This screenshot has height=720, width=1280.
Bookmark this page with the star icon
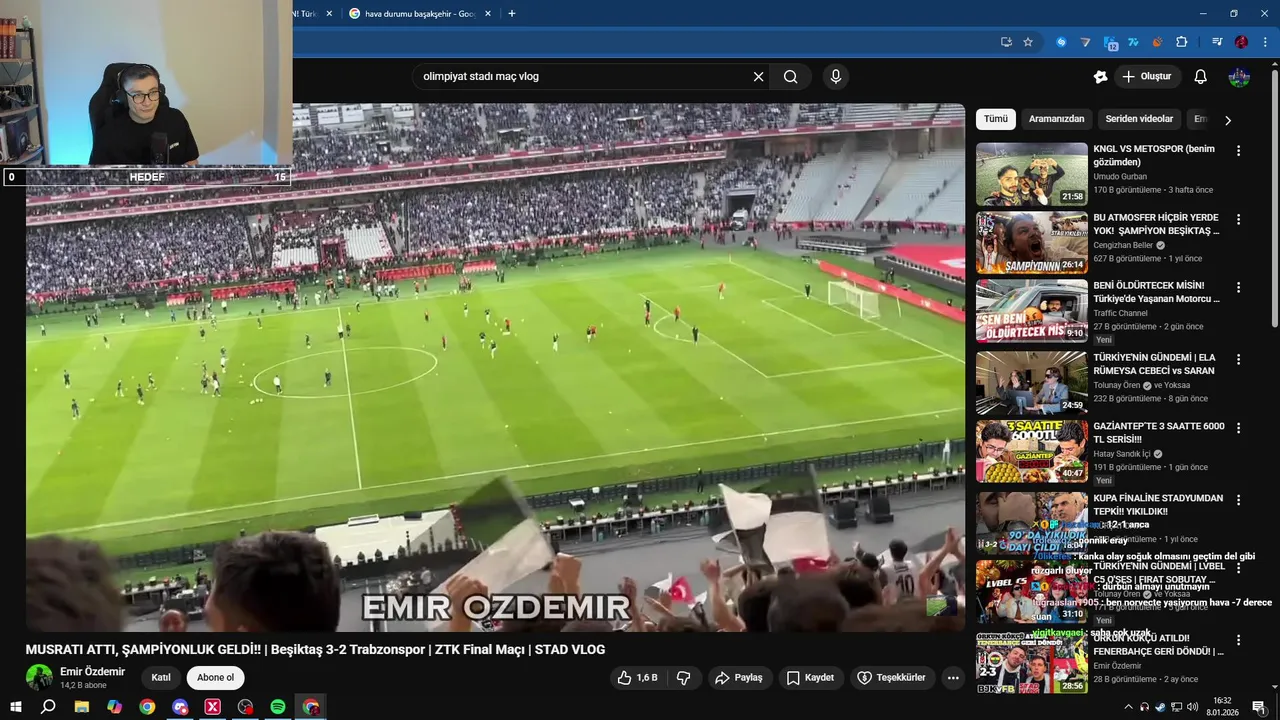[1027, 42]
